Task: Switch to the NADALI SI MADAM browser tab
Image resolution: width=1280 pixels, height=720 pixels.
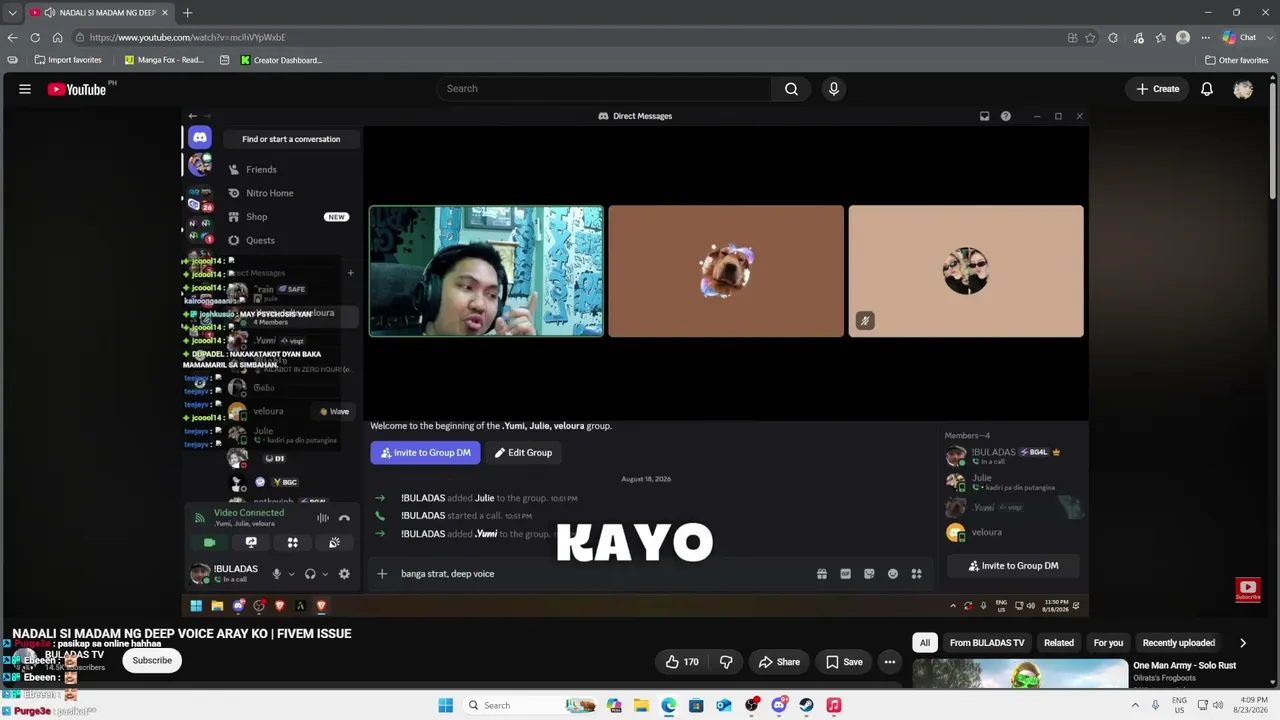Action: click(98, 13)
